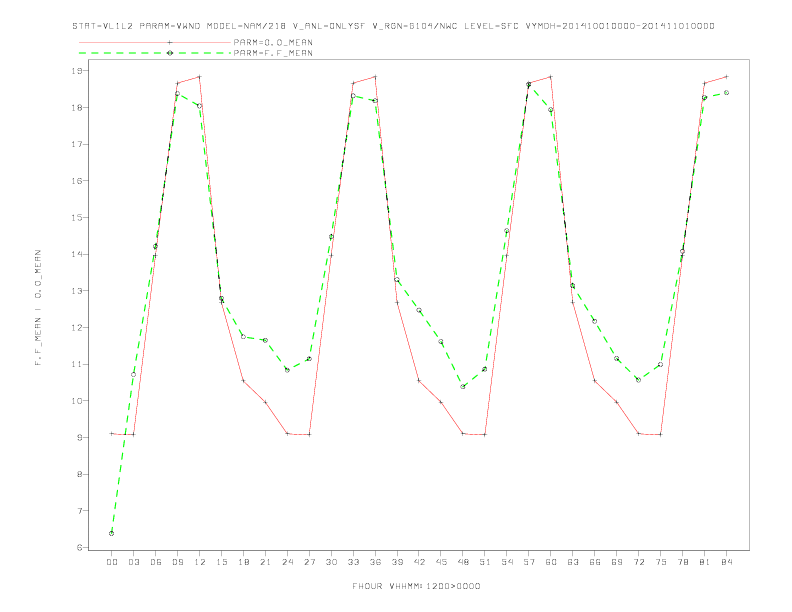Screen dimensions: 792x612
Task: Click x-axis forecast hour label 27
Action: tap(309, 562)
